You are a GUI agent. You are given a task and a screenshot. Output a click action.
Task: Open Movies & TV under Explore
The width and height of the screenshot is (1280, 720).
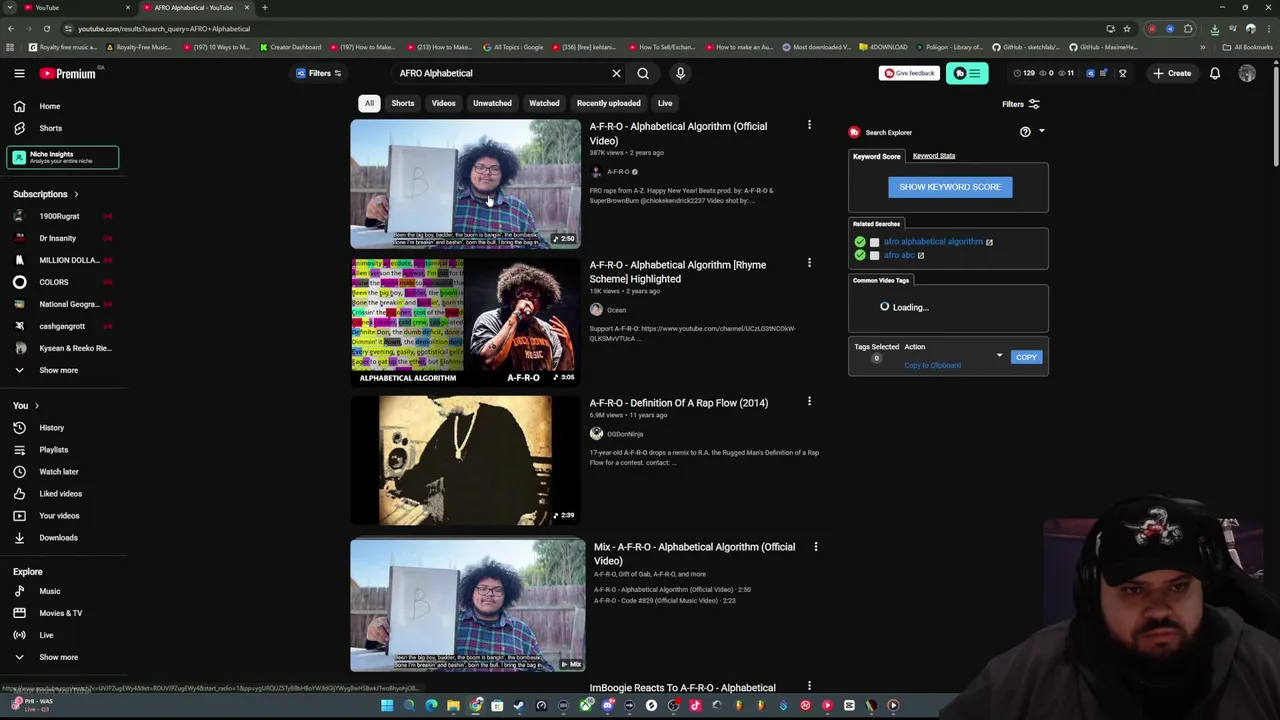[62, 613]
